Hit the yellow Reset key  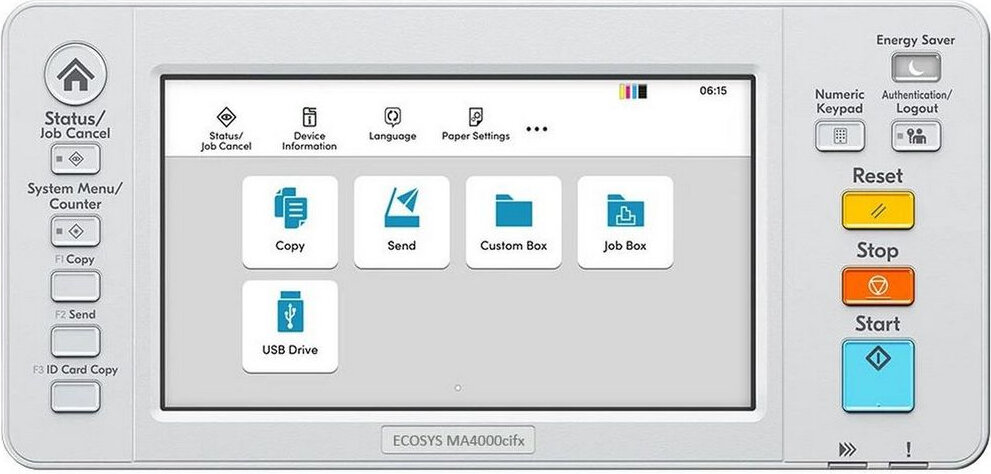(878, 210)
